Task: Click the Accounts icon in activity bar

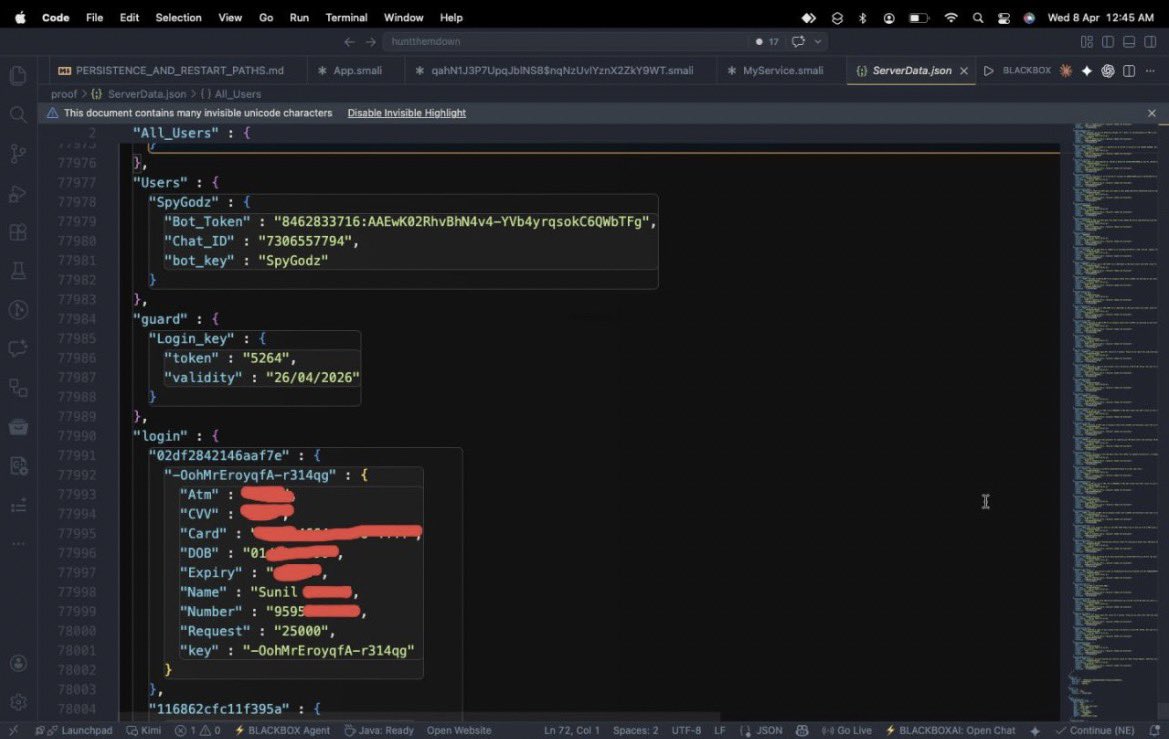Action: click(18, 663)
